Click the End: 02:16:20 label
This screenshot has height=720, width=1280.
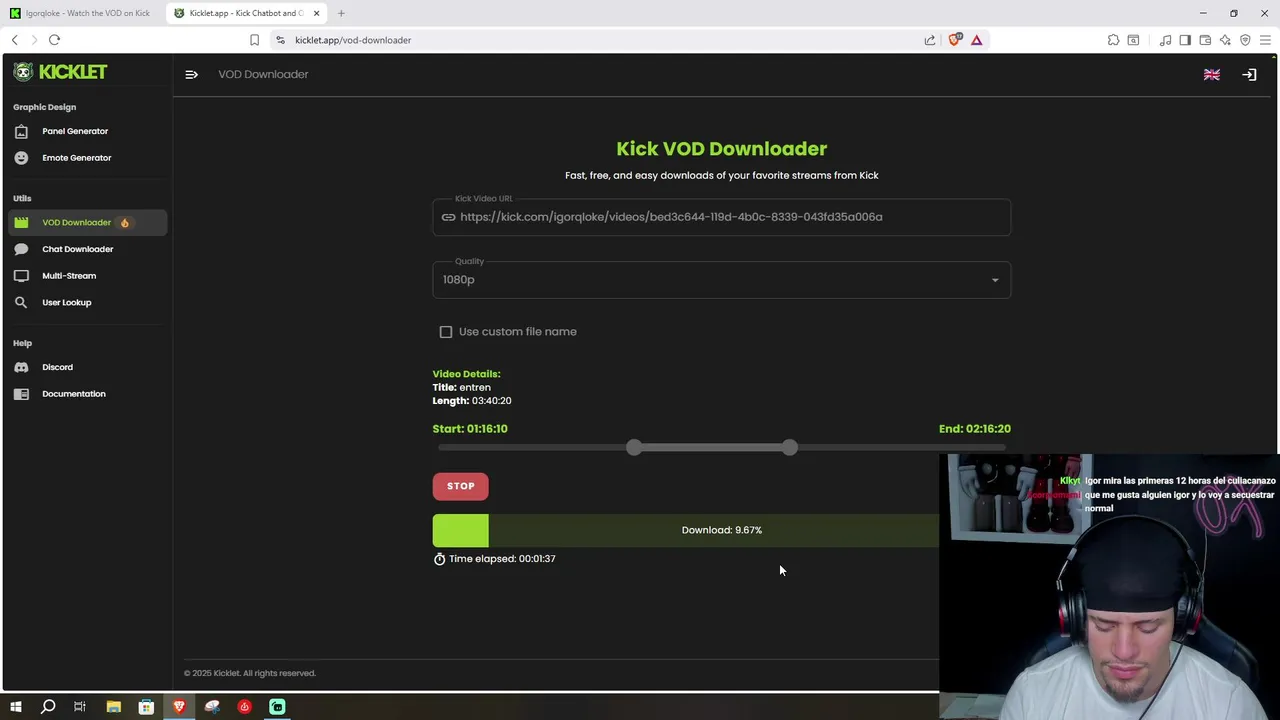point(975,429)
